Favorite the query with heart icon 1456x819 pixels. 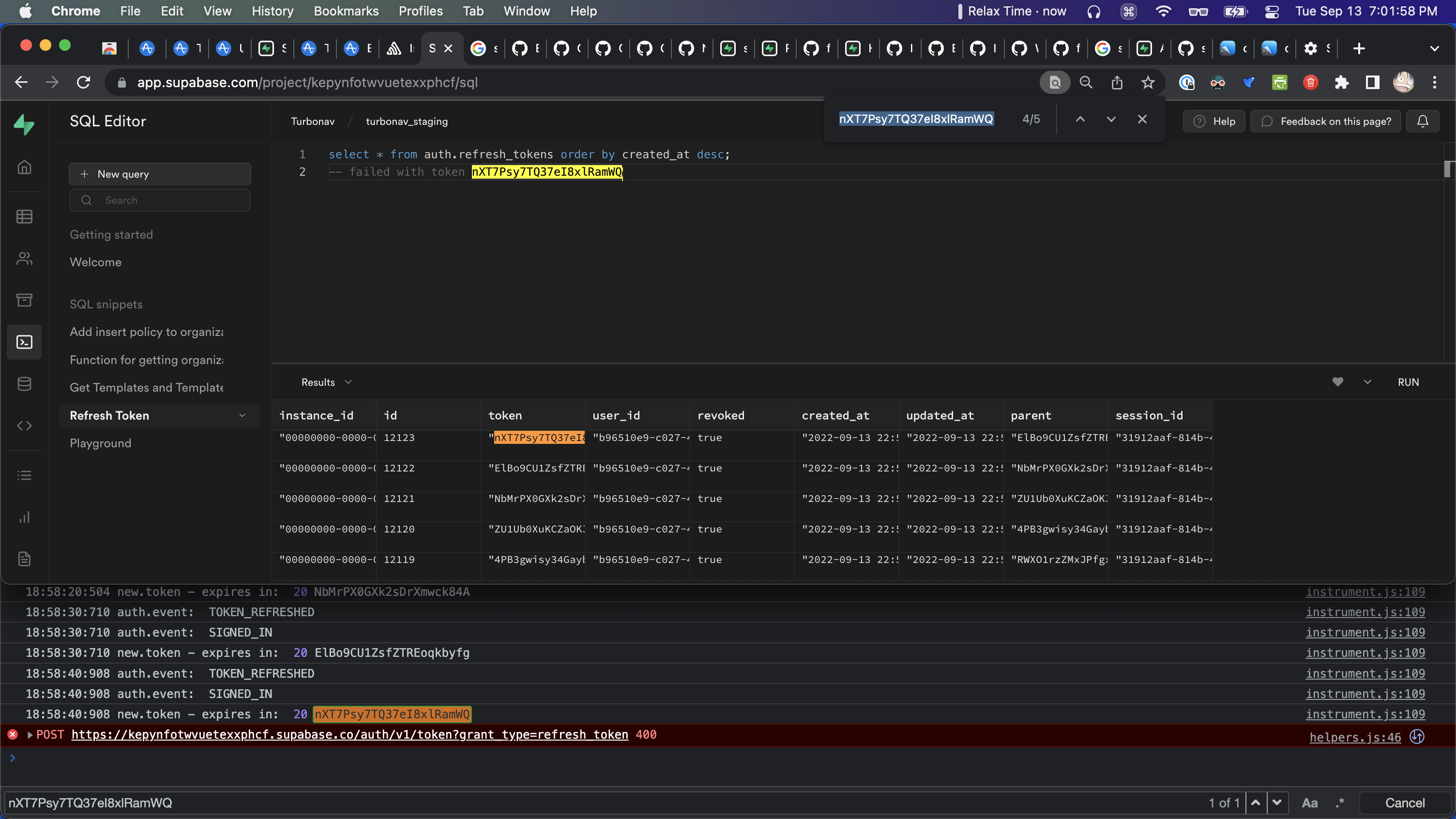coord(1337,382)
